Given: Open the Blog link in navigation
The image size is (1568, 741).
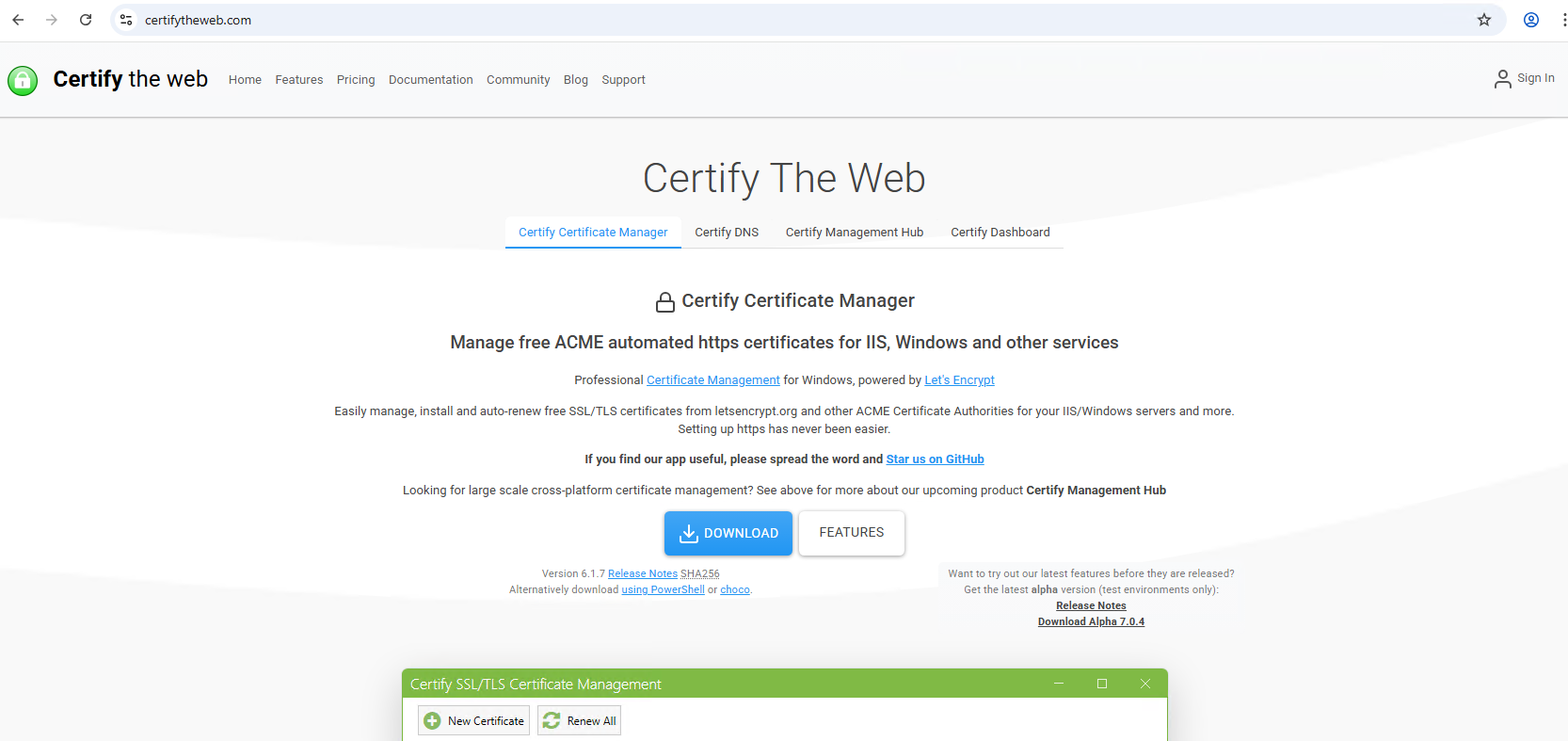Looking at the screenshot, I should [576, 80].
